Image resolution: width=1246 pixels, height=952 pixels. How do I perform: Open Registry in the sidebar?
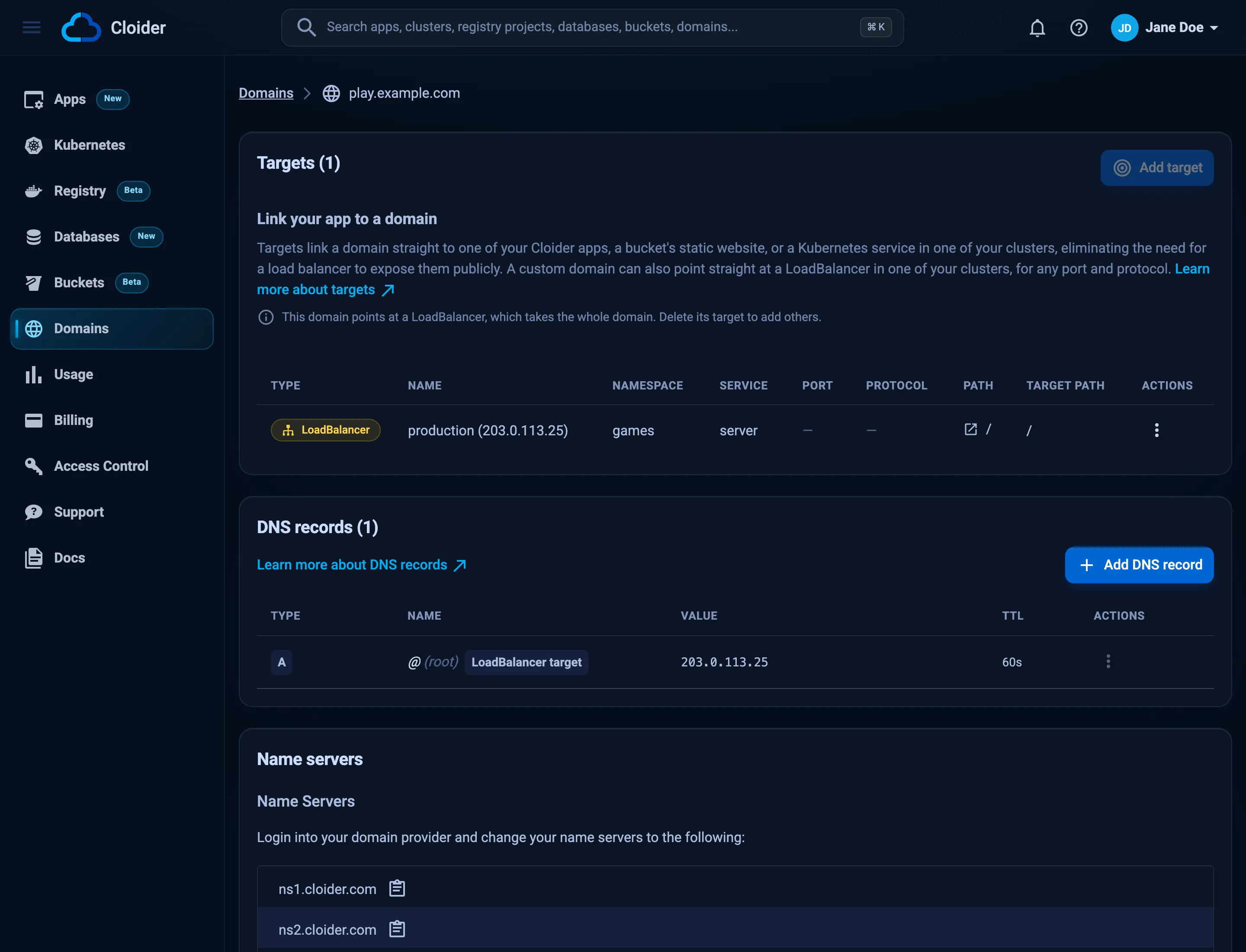(x=112, y=191)
